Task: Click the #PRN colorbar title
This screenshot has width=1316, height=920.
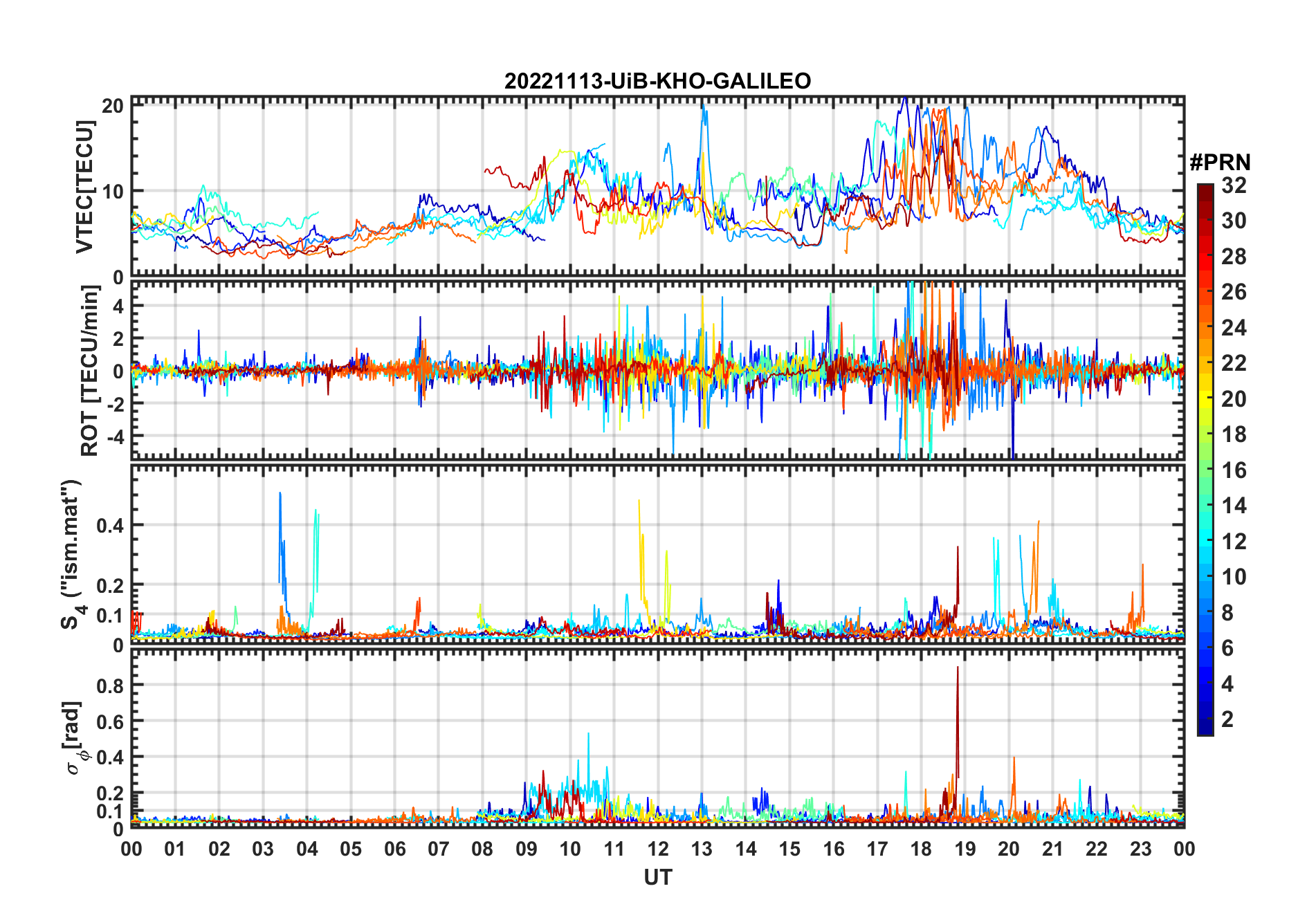Action: pos(1220,163)
